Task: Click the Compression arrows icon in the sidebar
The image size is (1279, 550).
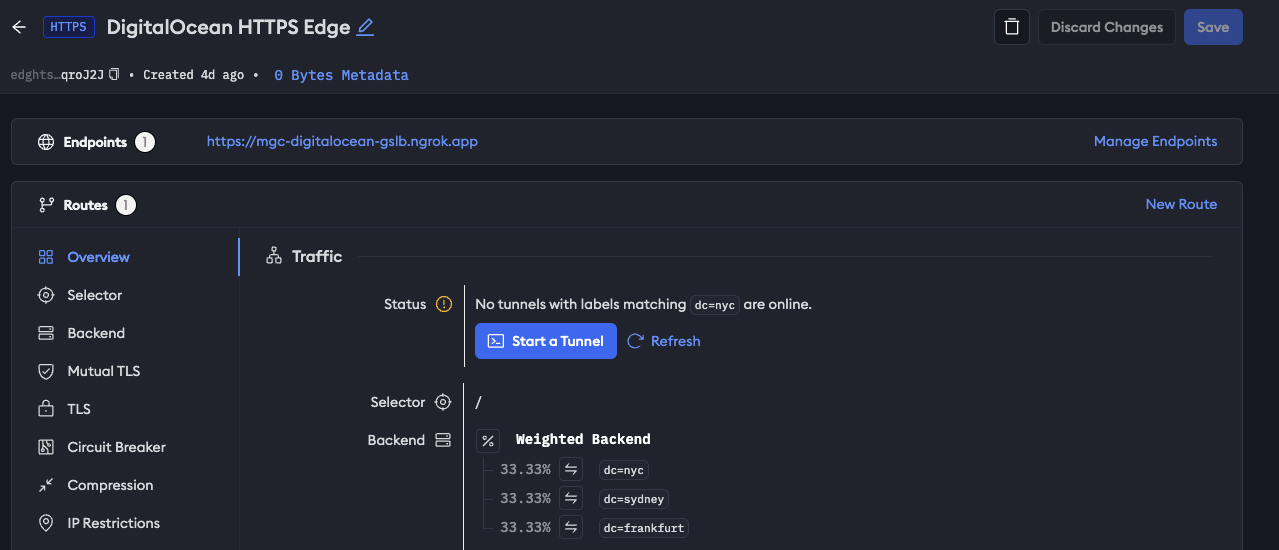Action: pos(46,485)
